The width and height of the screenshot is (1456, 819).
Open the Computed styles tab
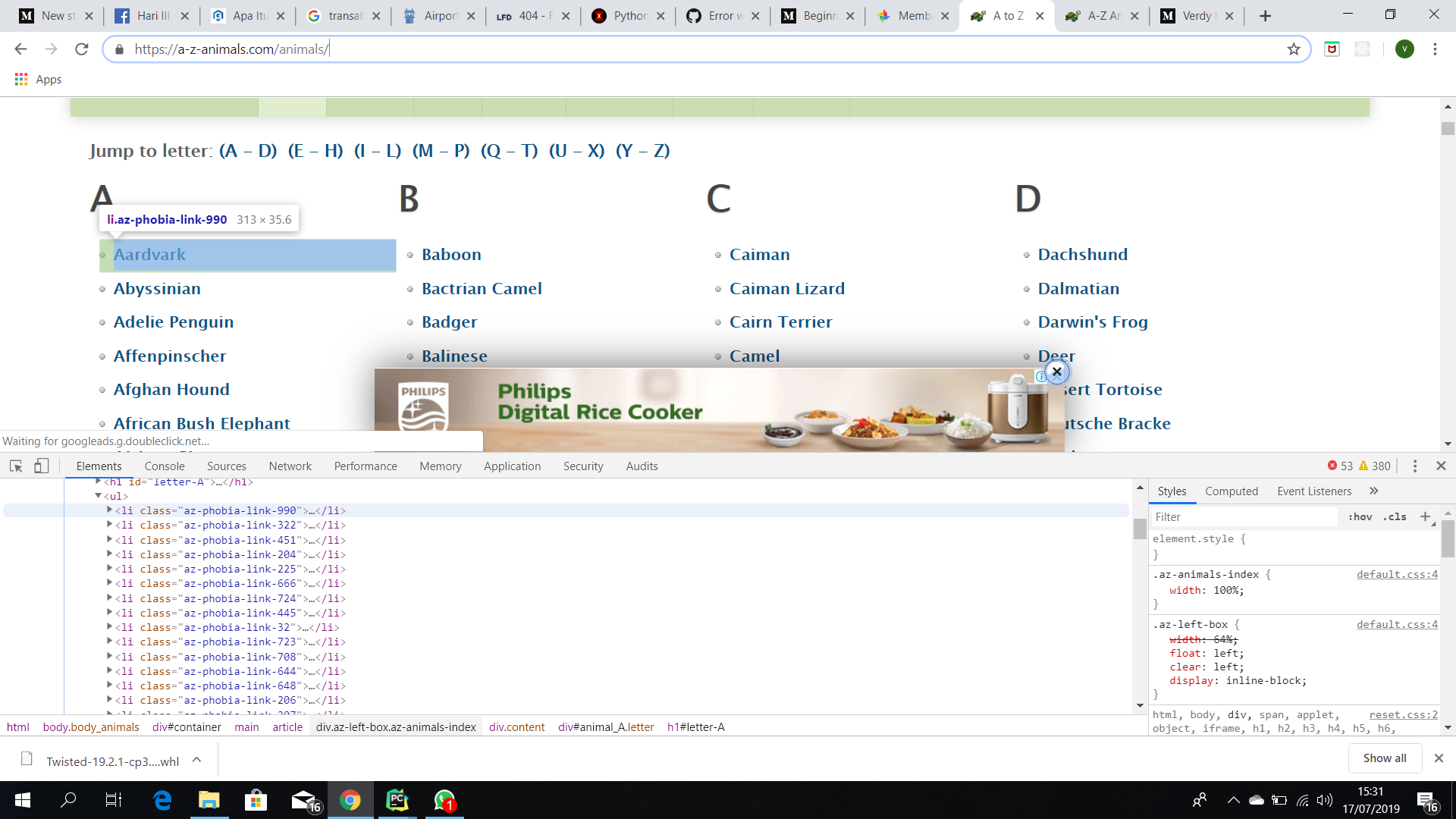1231,491
